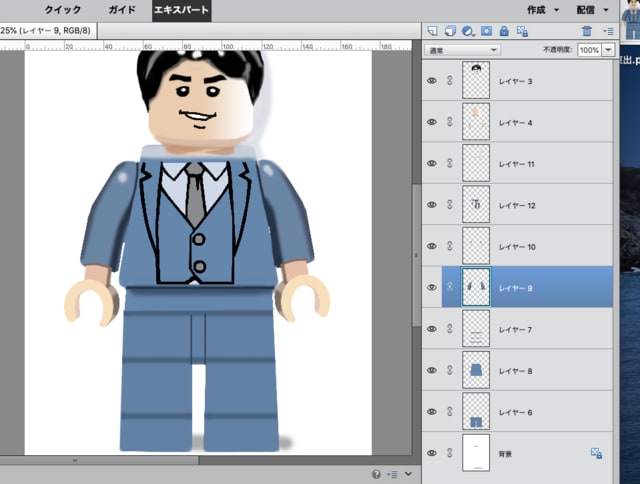Click the panel divider collapse handle
Image resolution: width=640 pixels, height=484 pixels.
point(416,255)
